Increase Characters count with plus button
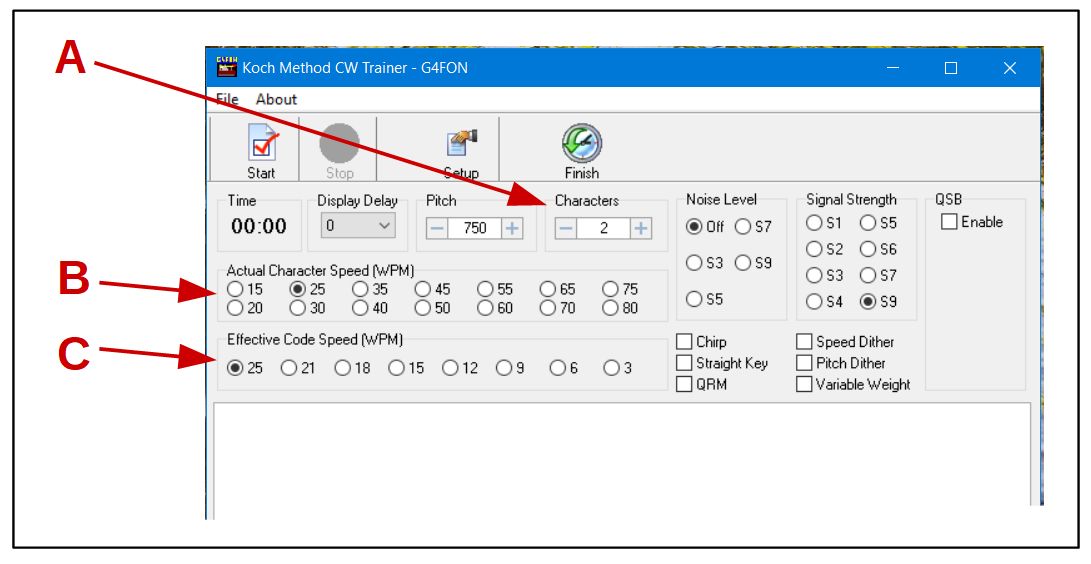 click(640, 228)
